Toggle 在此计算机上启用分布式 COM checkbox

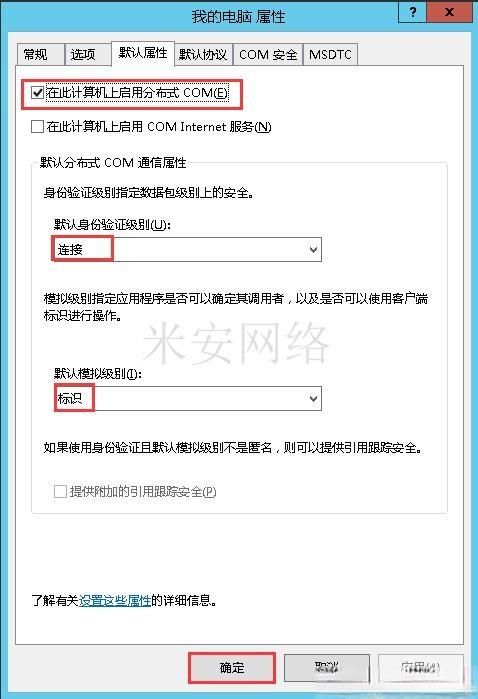pos(37,93)
